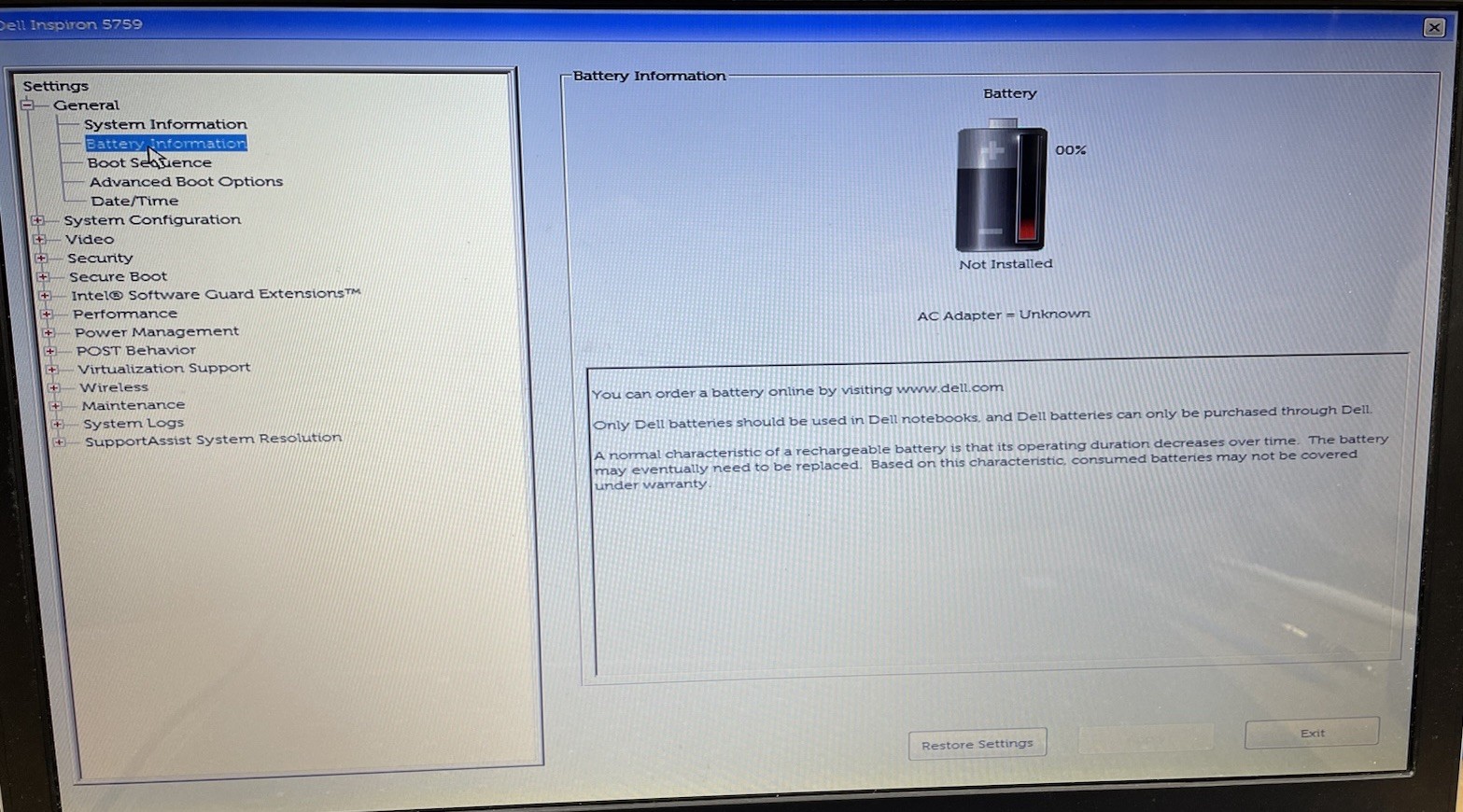Expand Intel Software Guard Extensions node

tap(45, 295)
